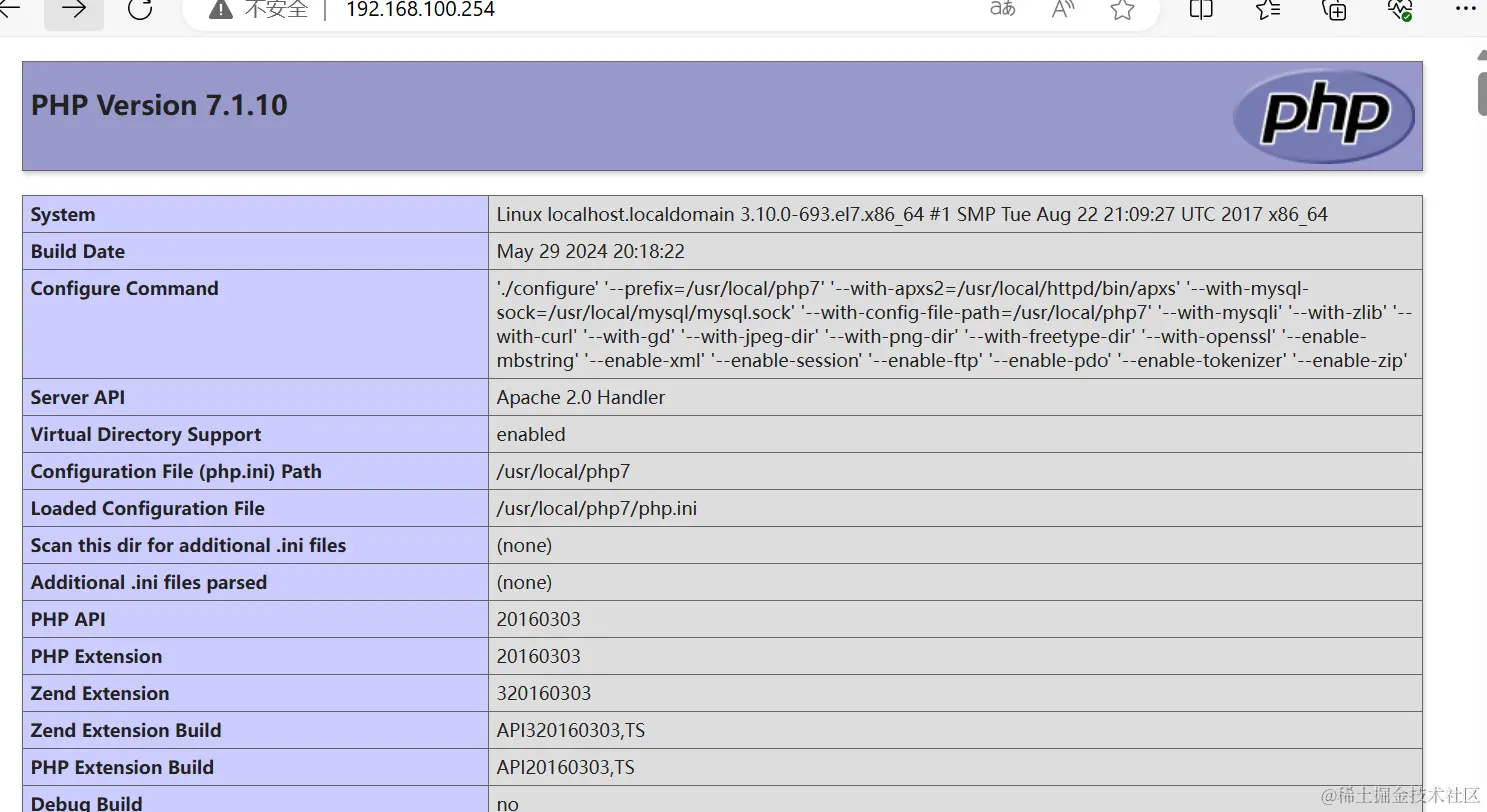Image resolution: width=1487 pixels, height=812 pixels.
Task: Click the 'PHP Extension Build' label
Action: [122, 767]
